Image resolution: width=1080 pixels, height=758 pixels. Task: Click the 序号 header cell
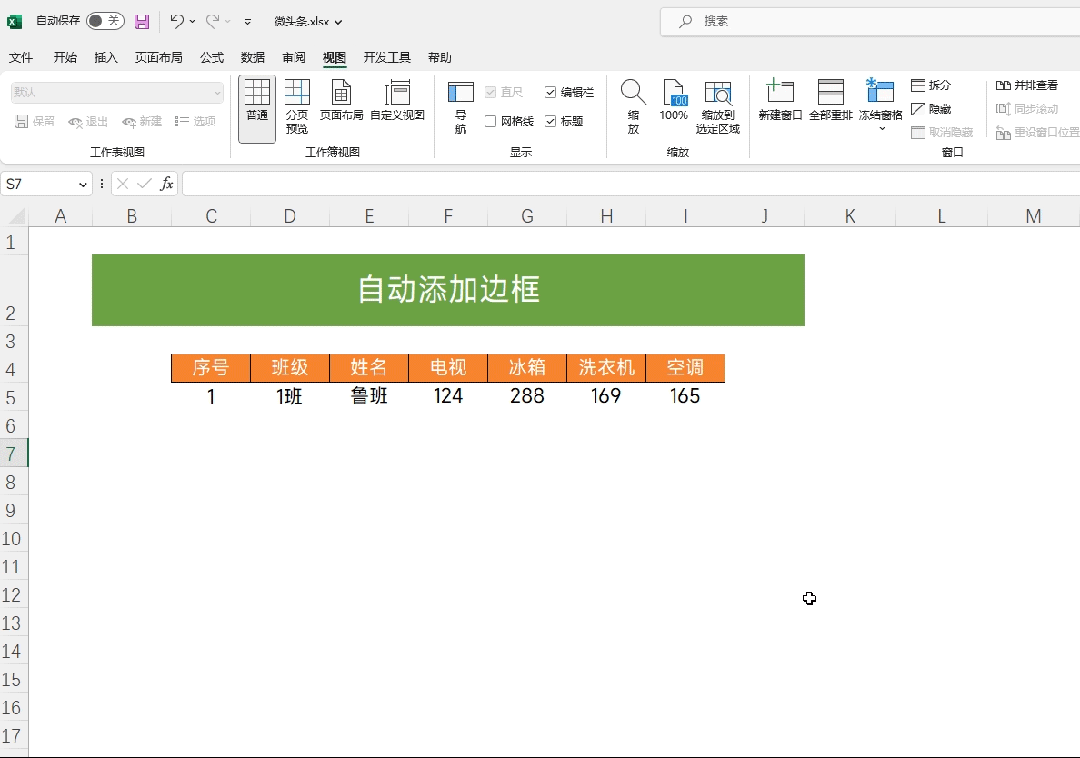211,368
